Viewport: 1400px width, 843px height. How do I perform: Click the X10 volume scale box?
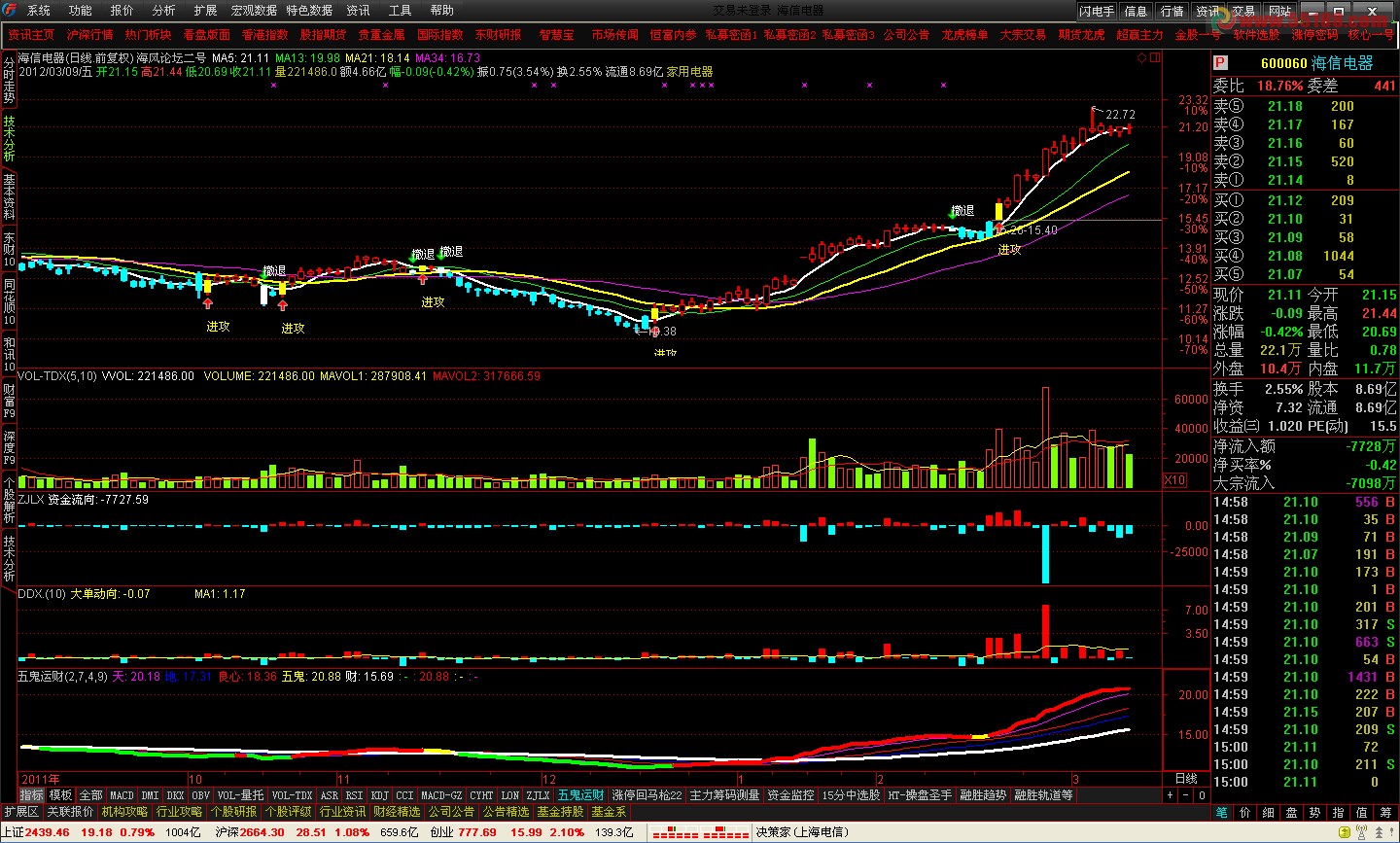(1174, 480)
